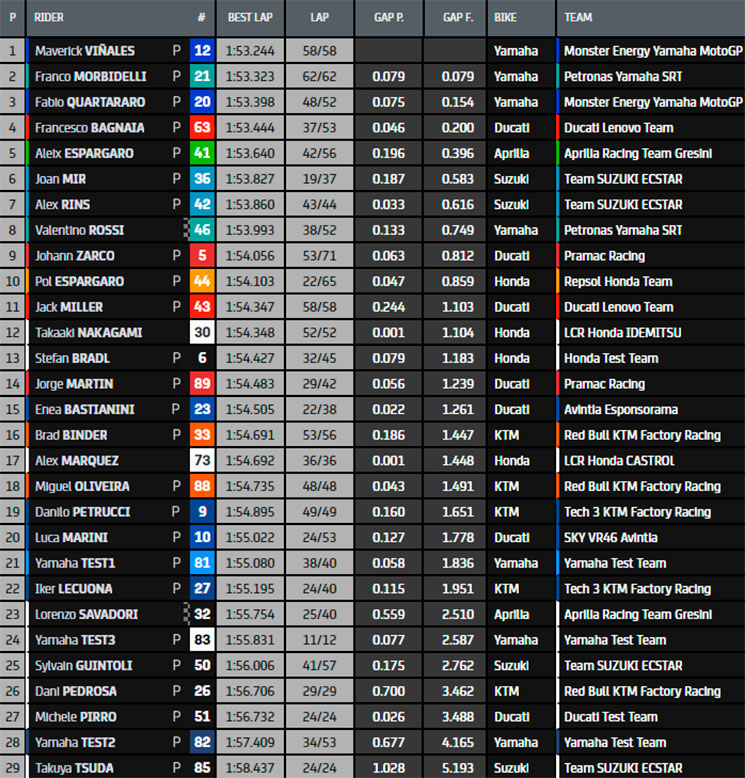This screenshot has width=745, height=778.
Task: Click the LAP column header
Action: click(x=319, y=17)
